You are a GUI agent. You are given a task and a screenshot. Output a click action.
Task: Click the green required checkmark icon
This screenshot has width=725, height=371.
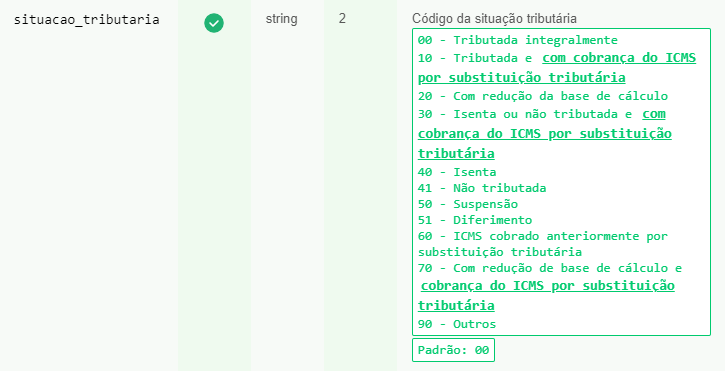pos(214,23)
